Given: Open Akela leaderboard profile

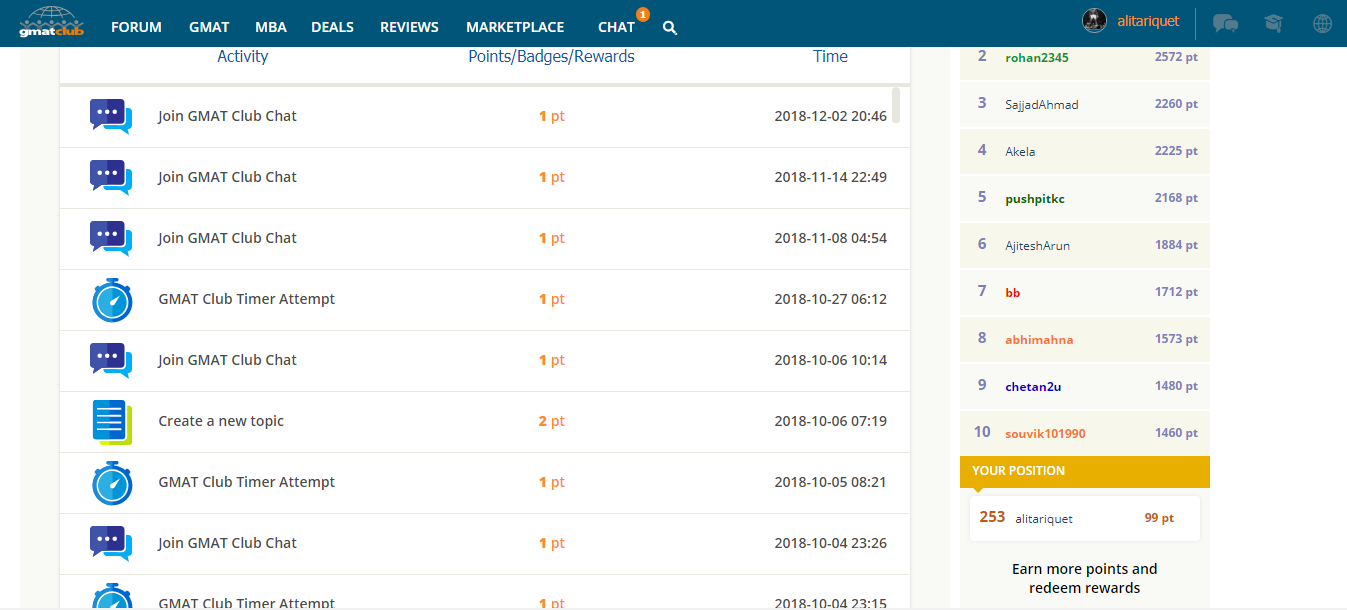Looking at the screenshot, I should tap(1020, 151).
